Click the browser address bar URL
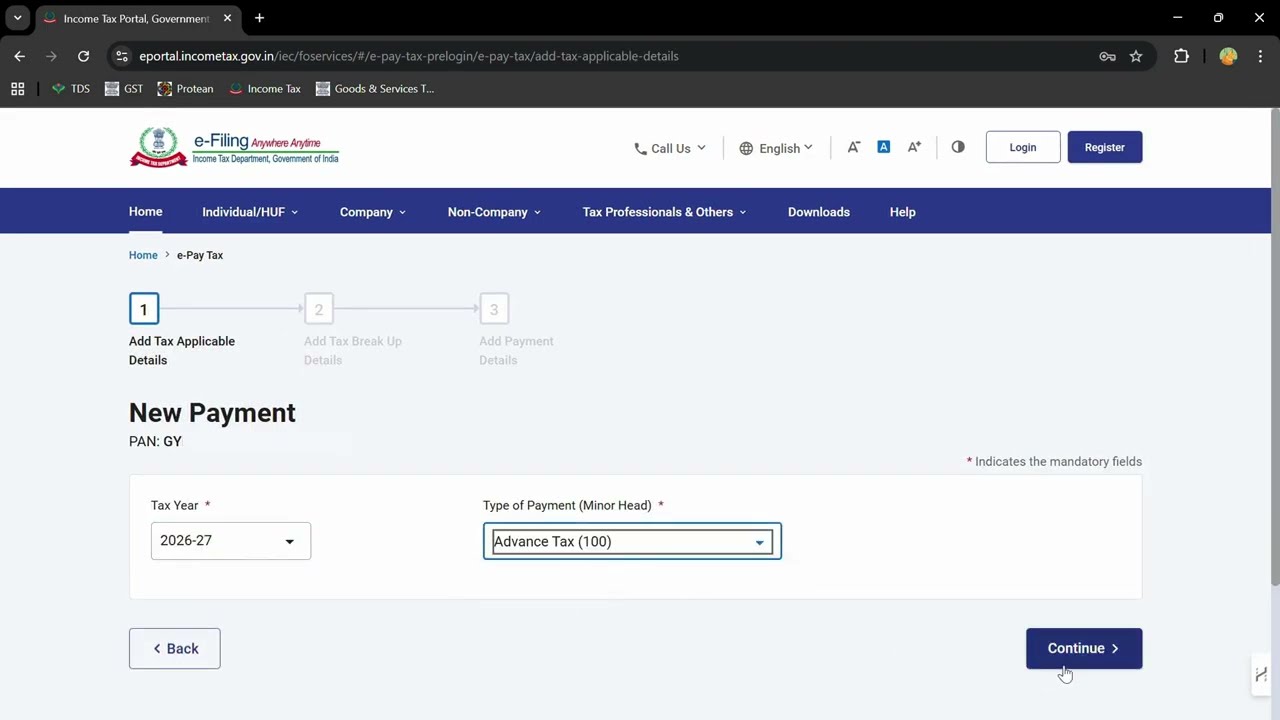Image resolution: width=1280 pixels, height=720 pixels. tap(408, 56)
